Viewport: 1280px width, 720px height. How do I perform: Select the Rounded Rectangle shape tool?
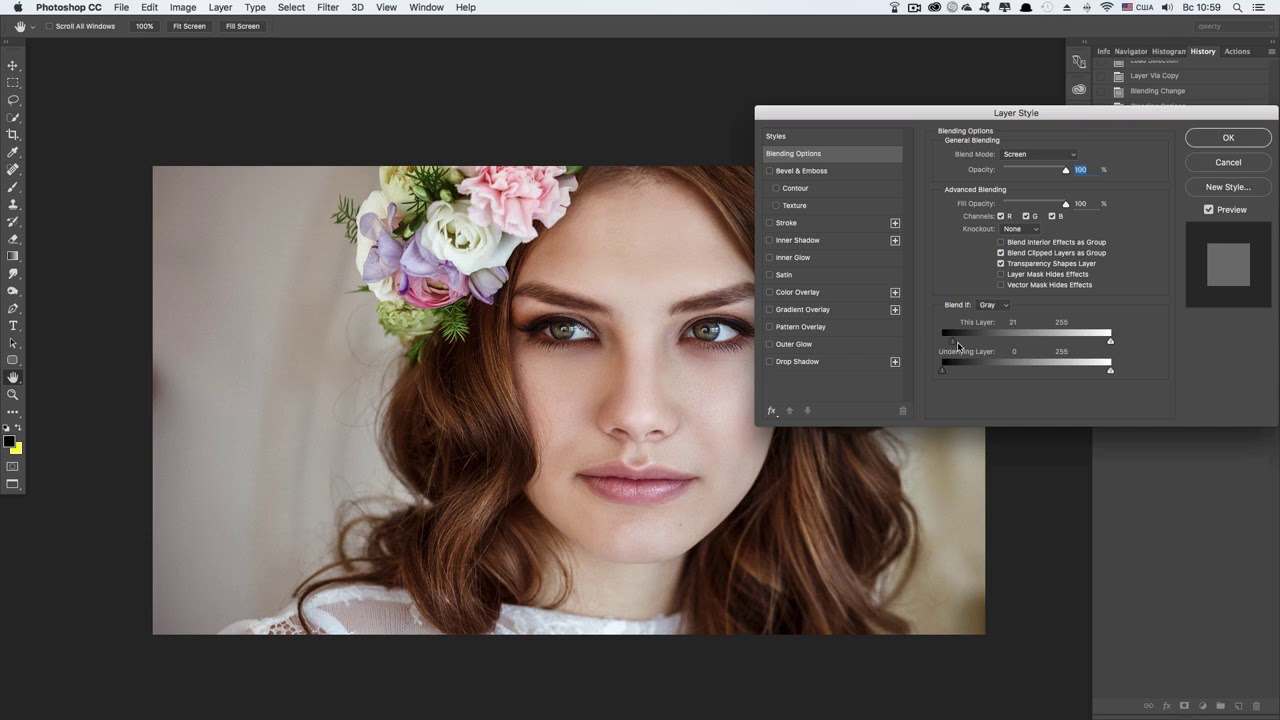[x=13, y=360]
